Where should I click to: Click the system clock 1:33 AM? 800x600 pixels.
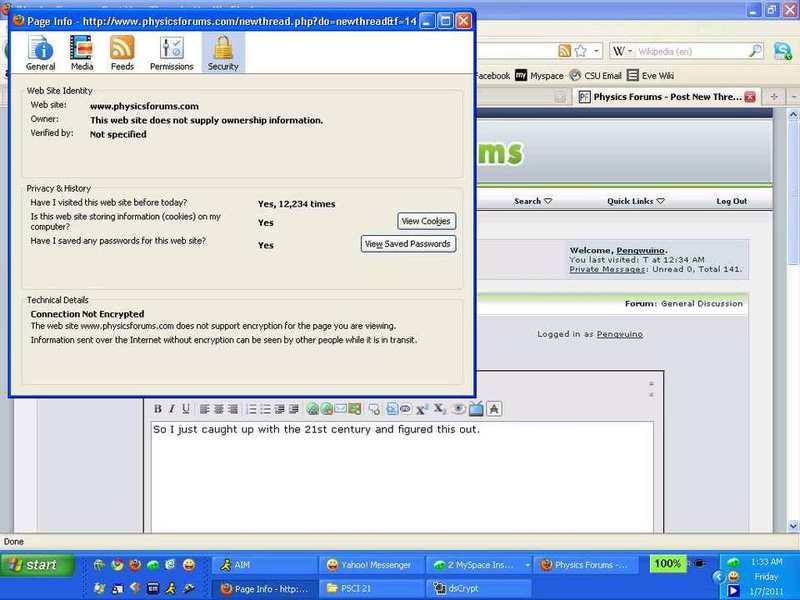(766, 562)
